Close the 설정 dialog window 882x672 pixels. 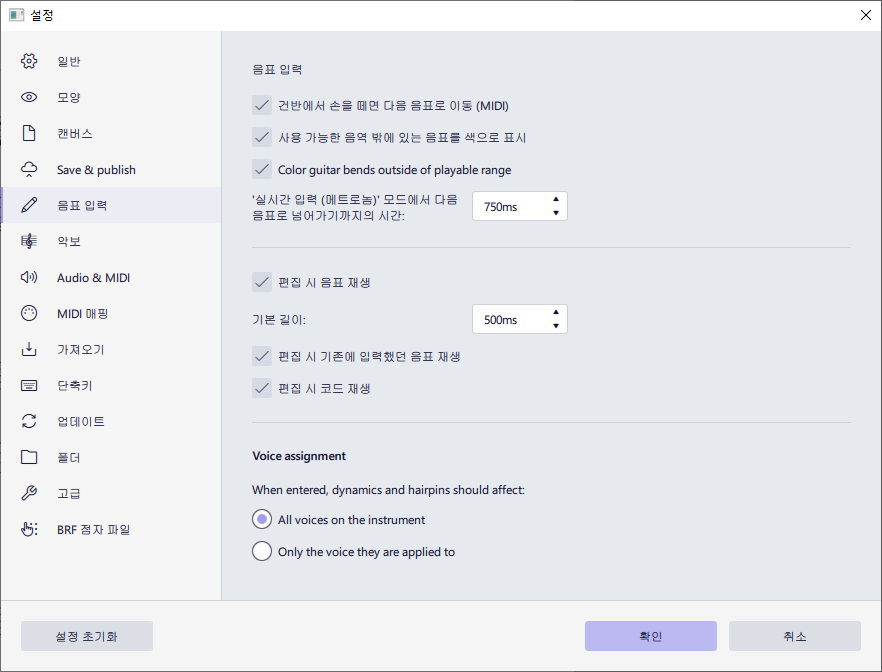866,15
